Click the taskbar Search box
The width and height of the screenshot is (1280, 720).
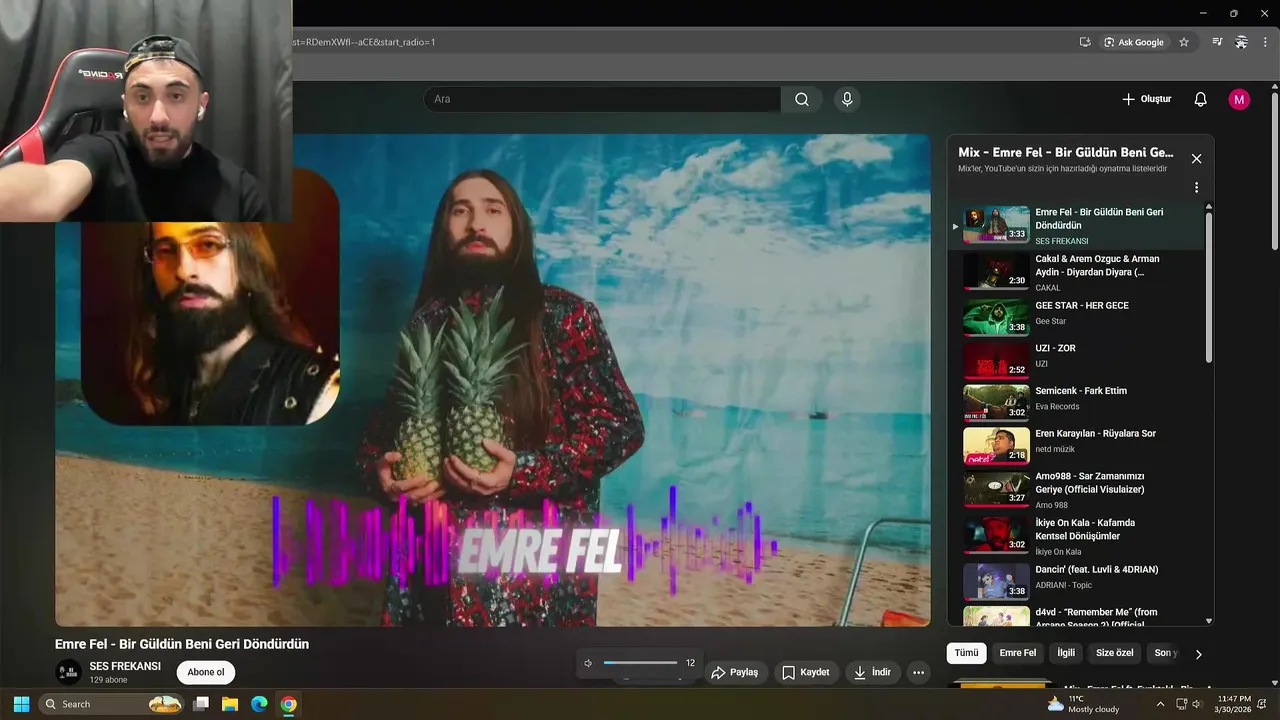point(112,704)
